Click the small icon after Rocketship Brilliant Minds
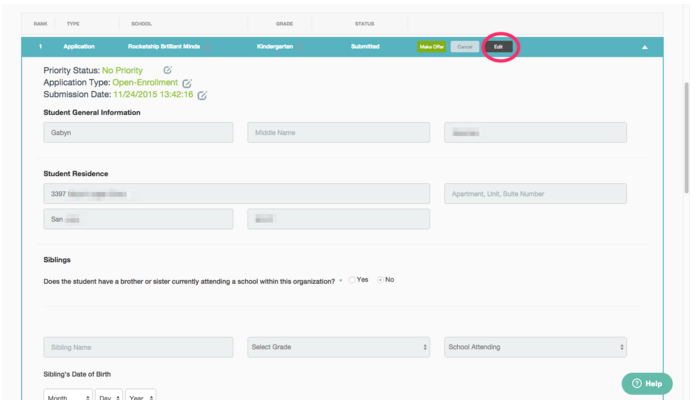 click(x=207, y=47)
